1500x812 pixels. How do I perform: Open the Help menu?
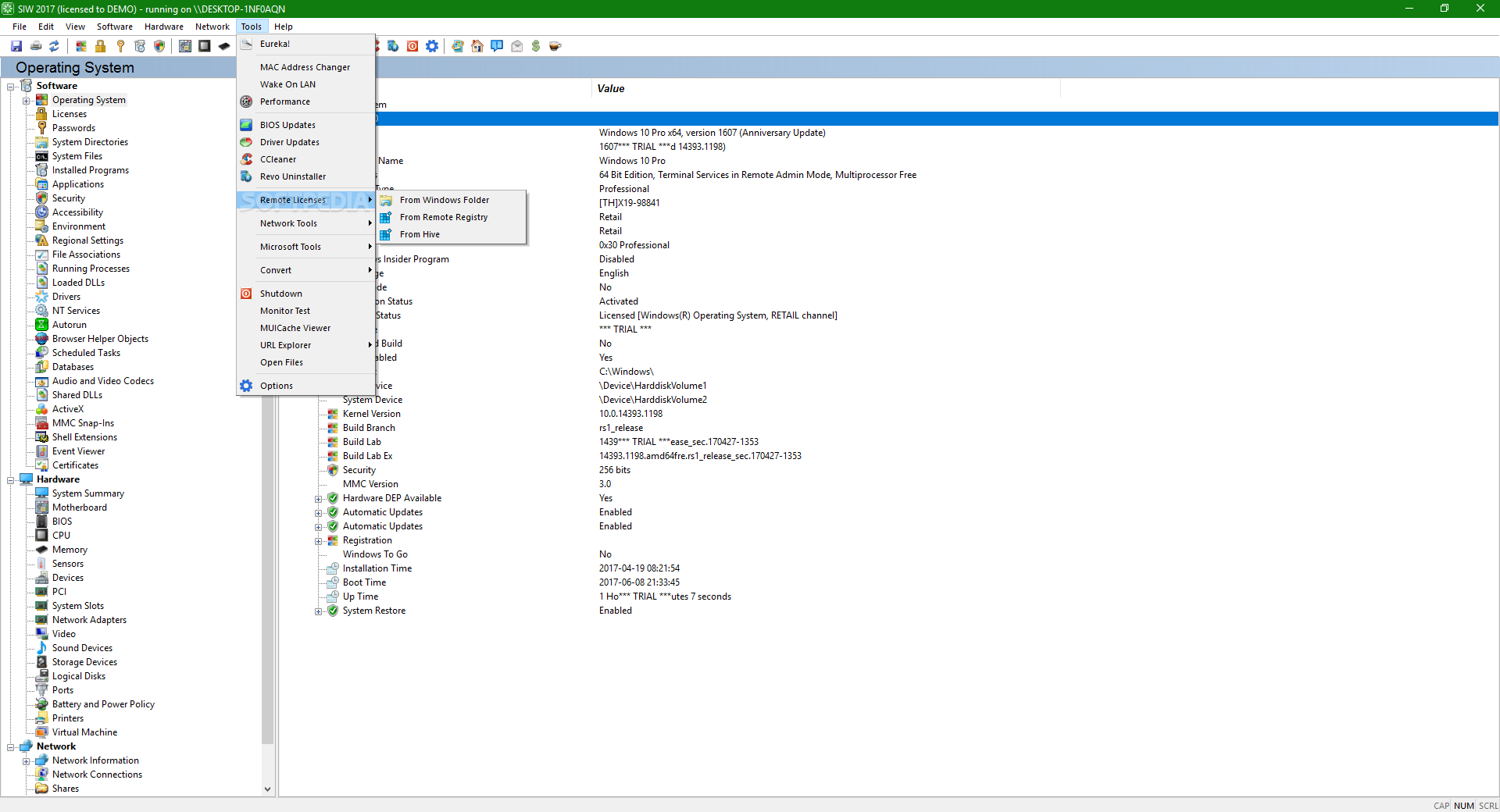(x=284, y=27)
